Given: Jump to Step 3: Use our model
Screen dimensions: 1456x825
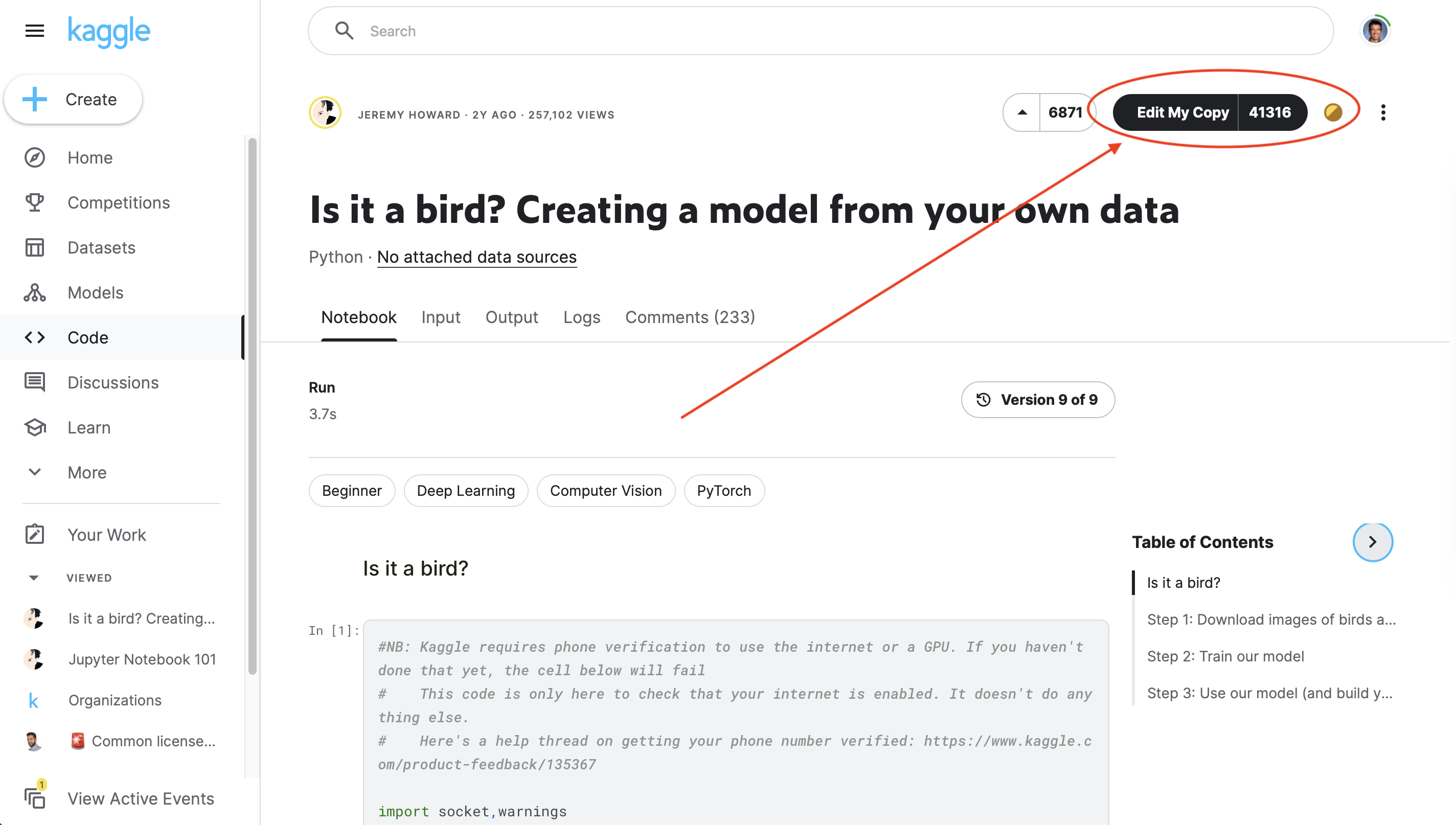Looking at the screenshot, I should [1269, 693].
